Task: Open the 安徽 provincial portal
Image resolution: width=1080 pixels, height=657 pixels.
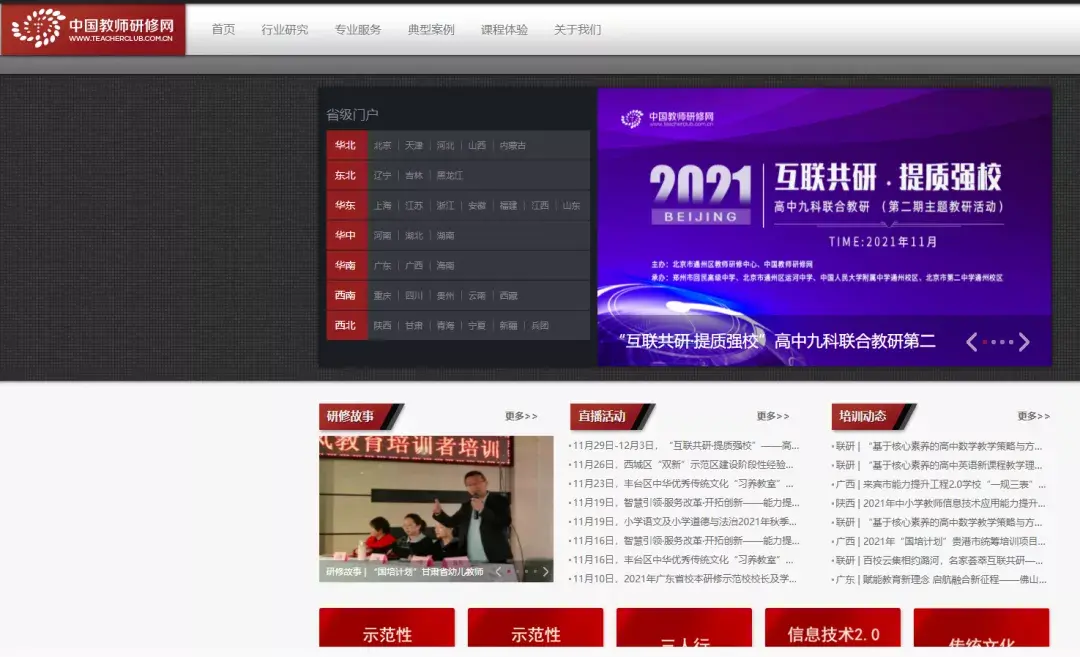Action: pyautogui.click(x=477, y=206)
